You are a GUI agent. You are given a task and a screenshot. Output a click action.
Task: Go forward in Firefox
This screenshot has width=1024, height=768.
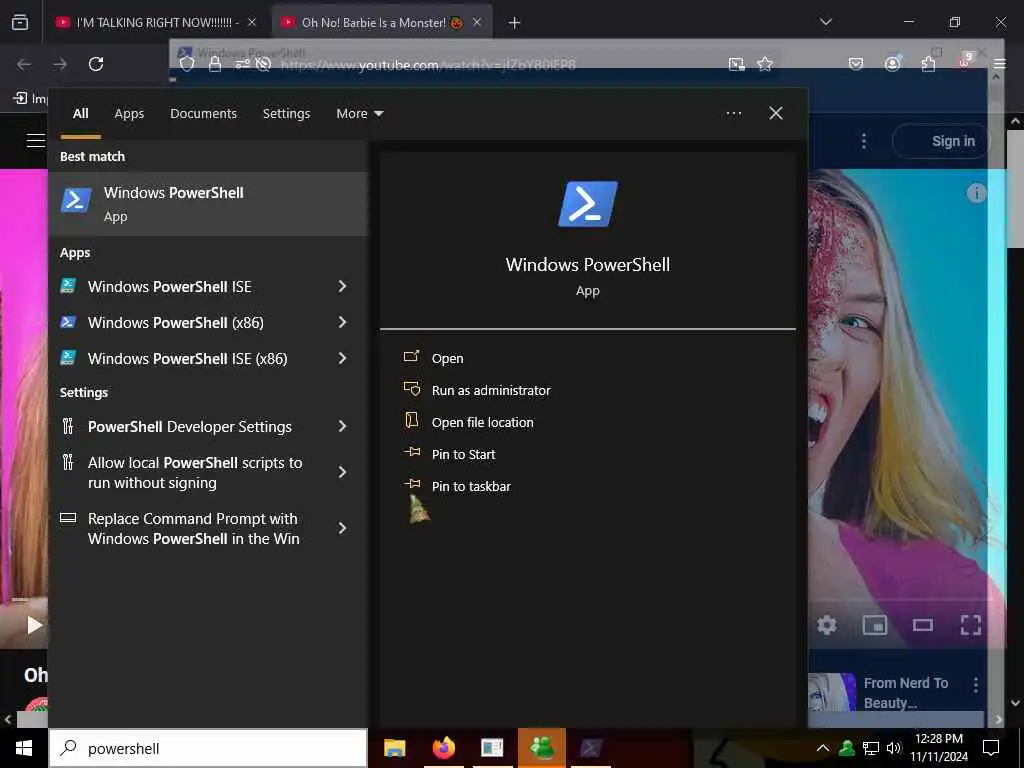pos(60,64)
